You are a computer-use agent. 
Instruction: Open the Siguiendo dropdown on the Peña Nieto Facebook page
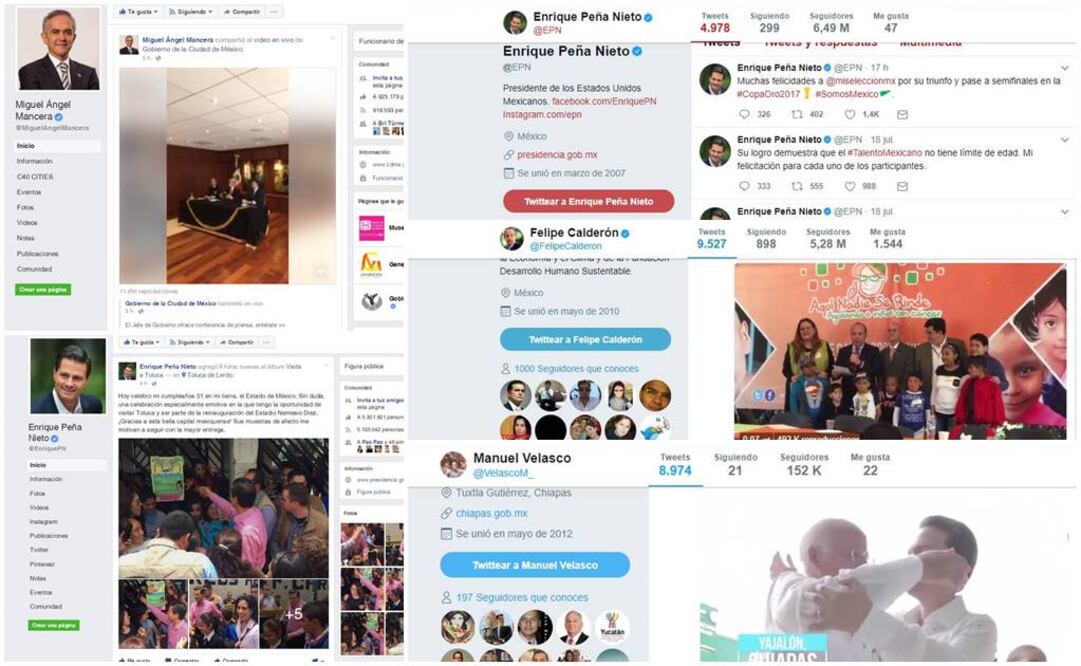pos(190,342)
